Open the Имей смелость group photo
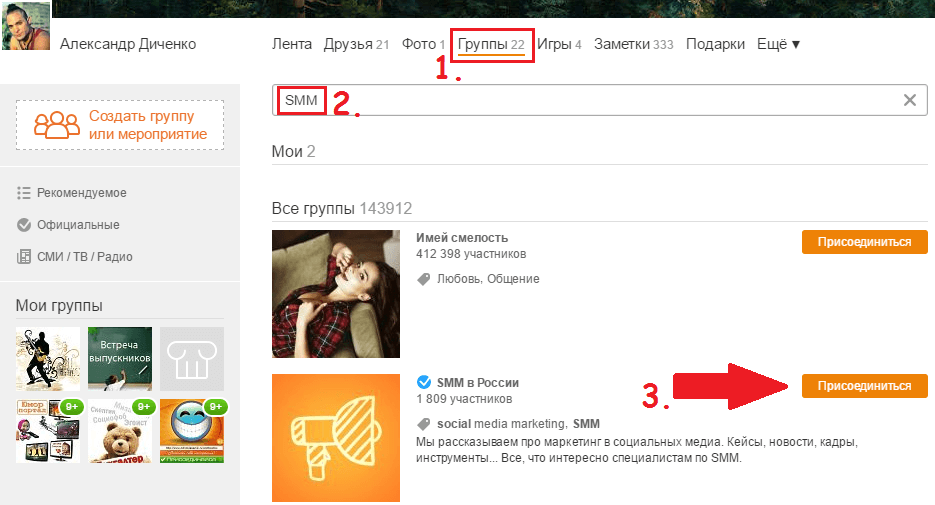Image resolution: width=935 pixels, height=505 pixels. (x=336, y=294)
